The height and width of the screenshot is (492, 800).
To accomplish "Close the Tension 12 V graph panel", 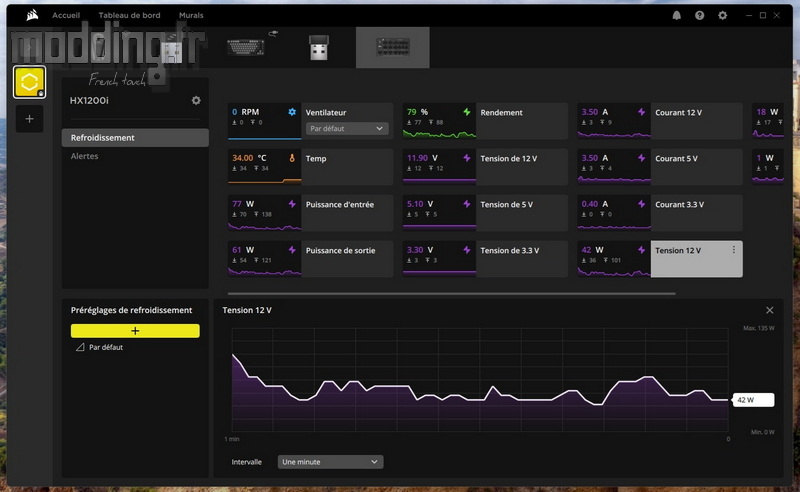I will (769, 310).
